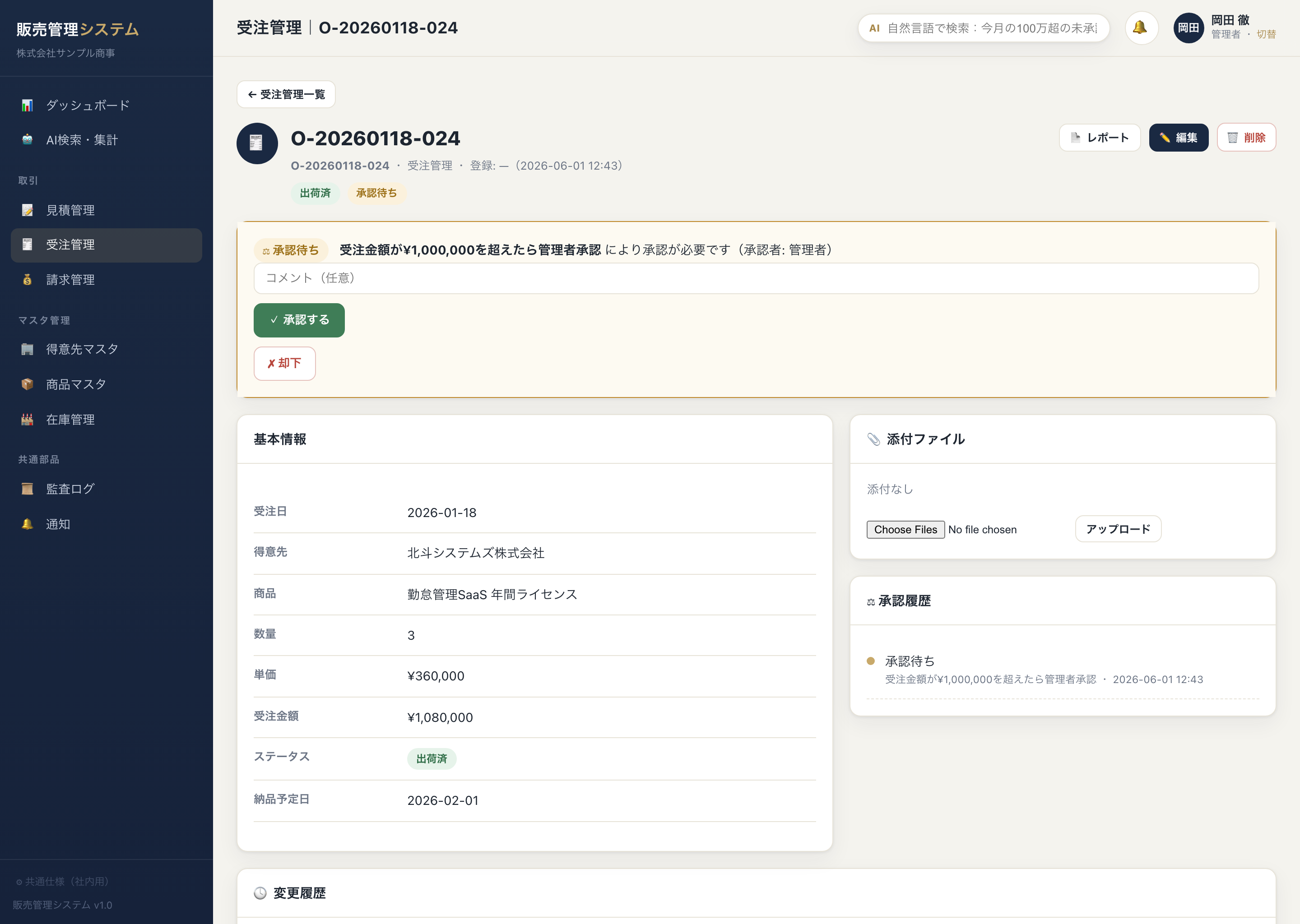Image resolution: width=1300 pixels, height=924 pixels.
Task: Click the AI robot icon in sidebar
Action: 28,140
